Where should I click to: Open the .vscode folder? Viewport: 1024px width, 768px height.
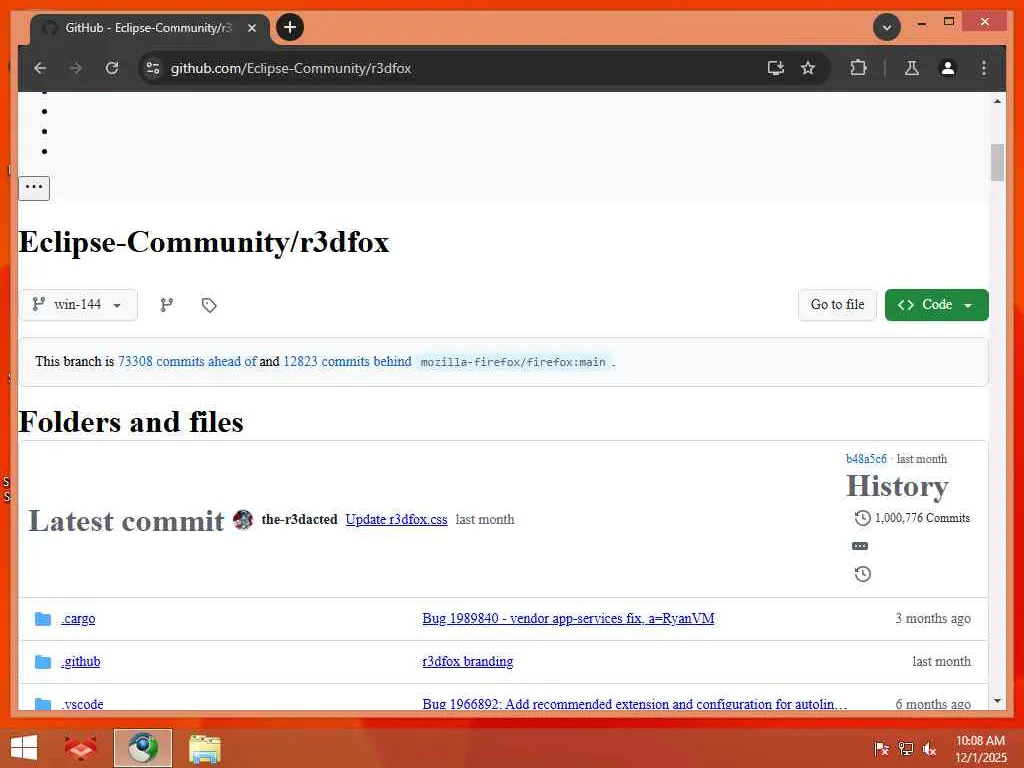pos(82,704)
